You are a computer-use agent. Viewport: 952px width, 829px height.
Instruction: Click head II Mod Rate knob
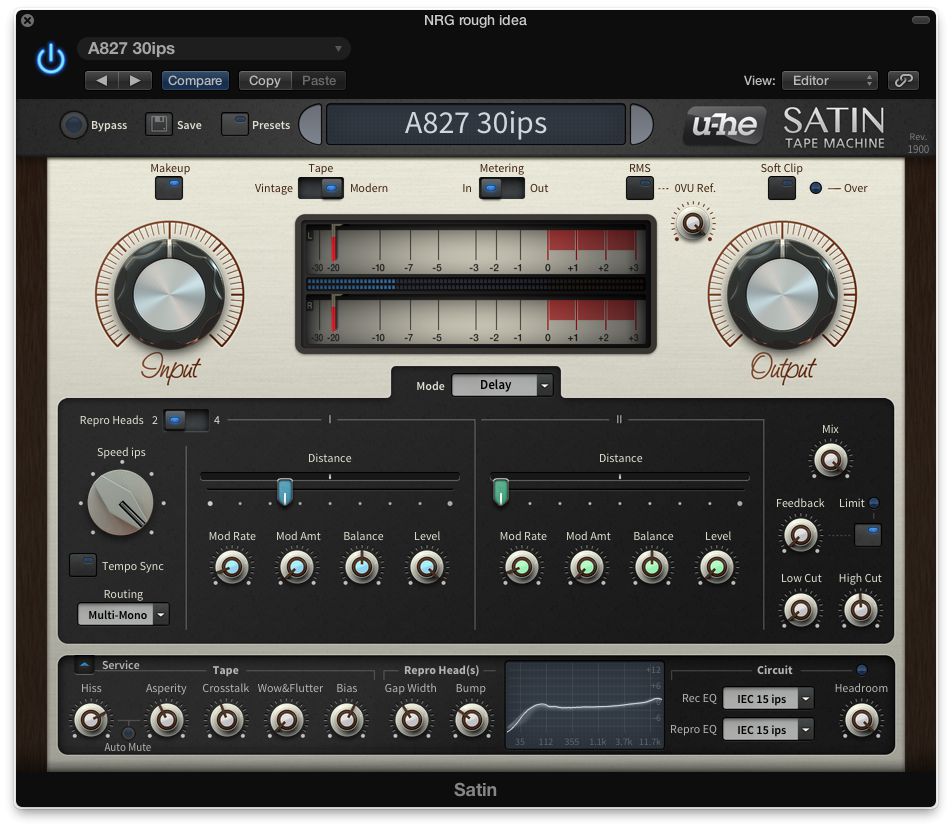522,567
